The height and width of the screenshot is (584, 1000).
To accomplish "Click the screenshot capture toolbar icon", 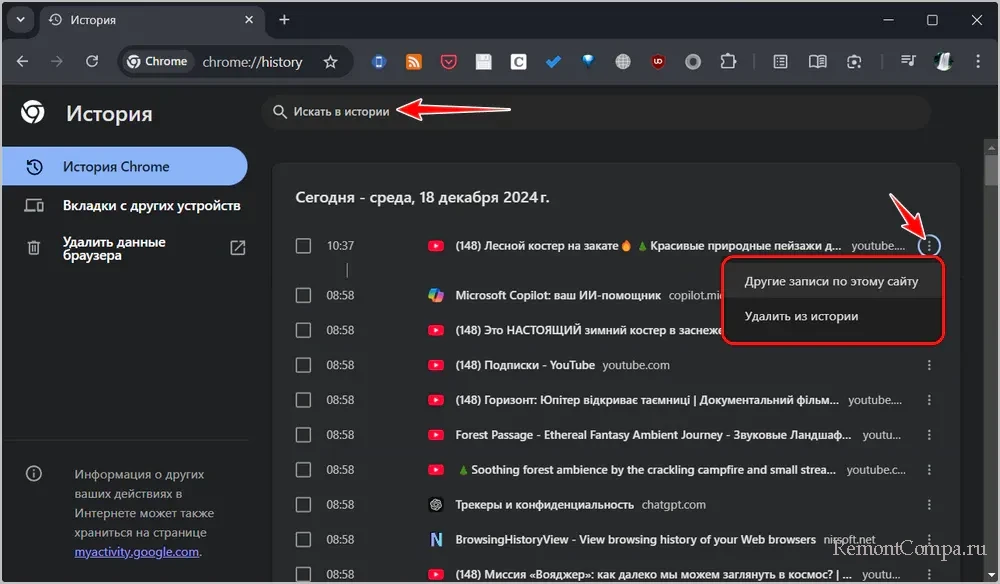I will pos(854,62).
